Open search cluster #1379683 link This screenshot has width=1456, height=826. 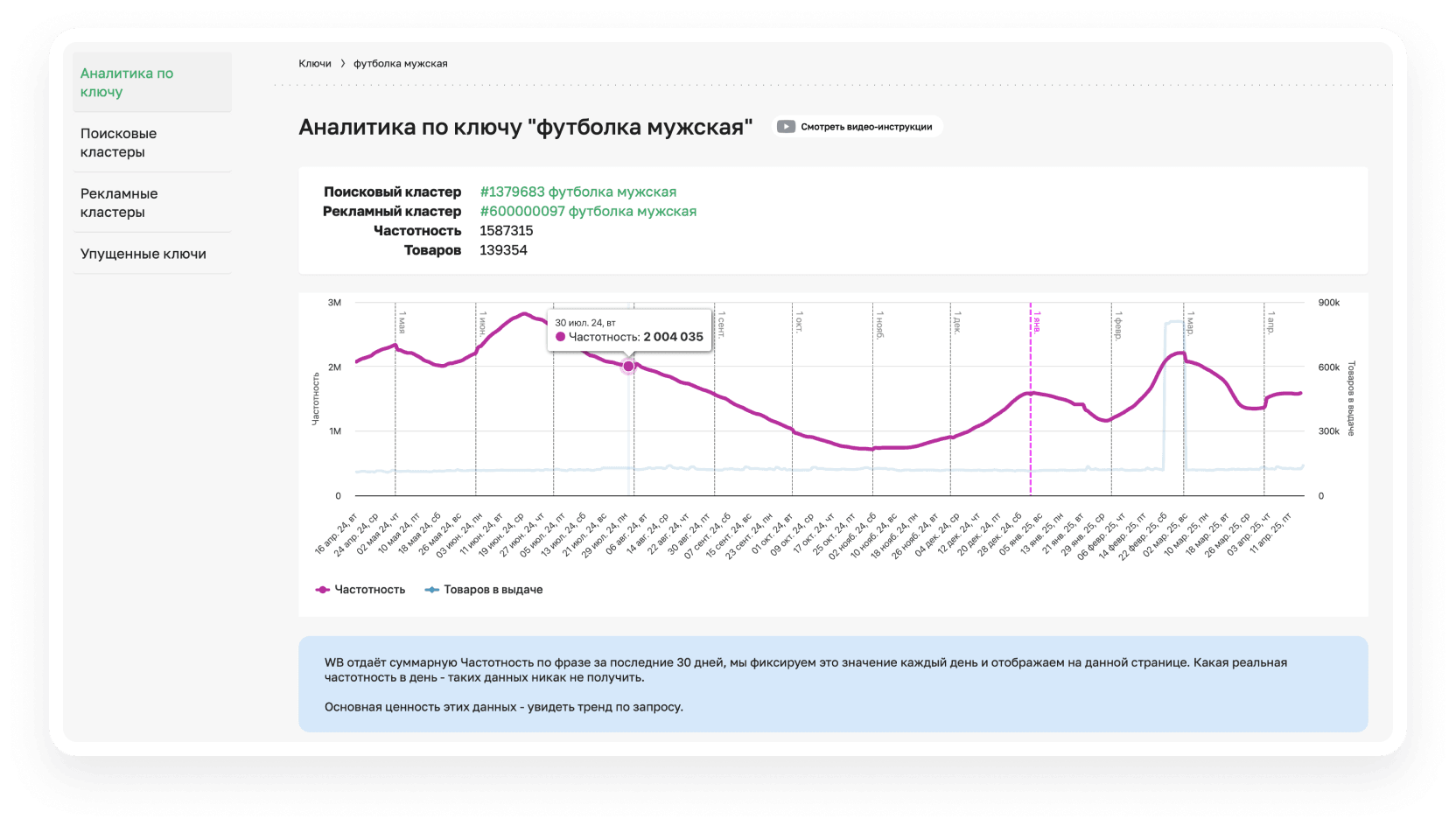click(577, 192)
